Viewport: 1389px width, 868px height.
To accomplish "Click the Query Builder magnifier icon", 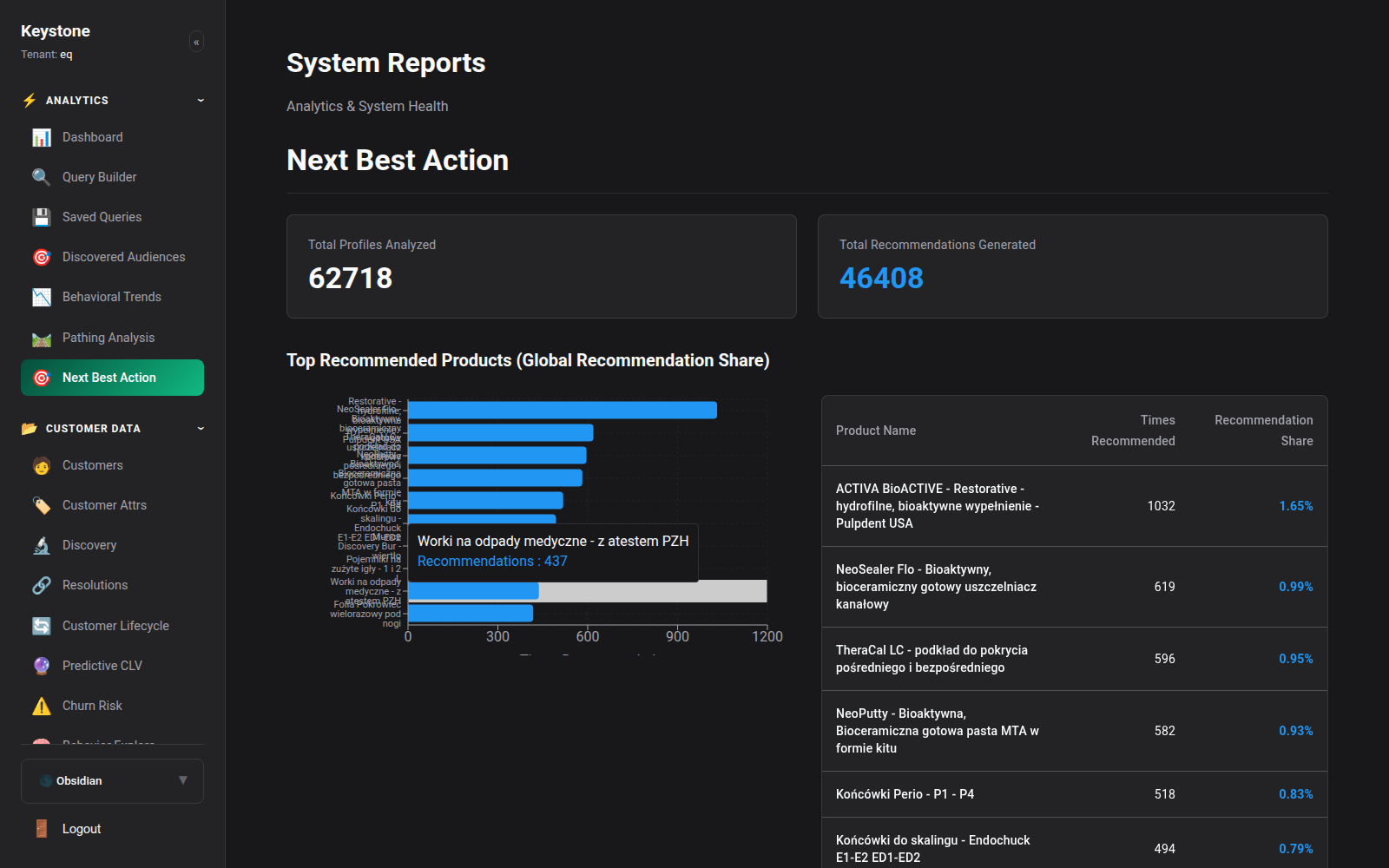I will tap(42, 177).
